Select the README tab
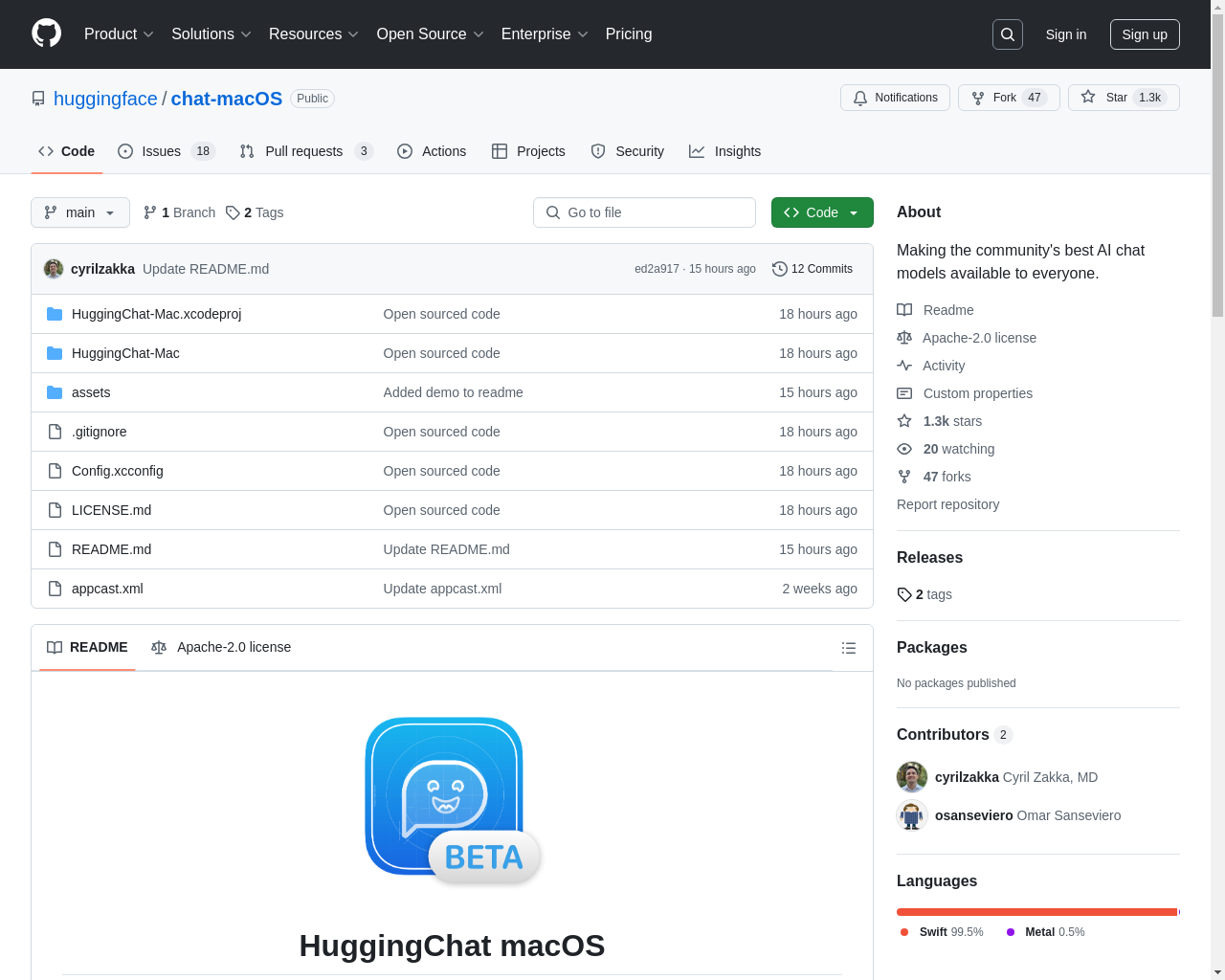 (87, 647)
